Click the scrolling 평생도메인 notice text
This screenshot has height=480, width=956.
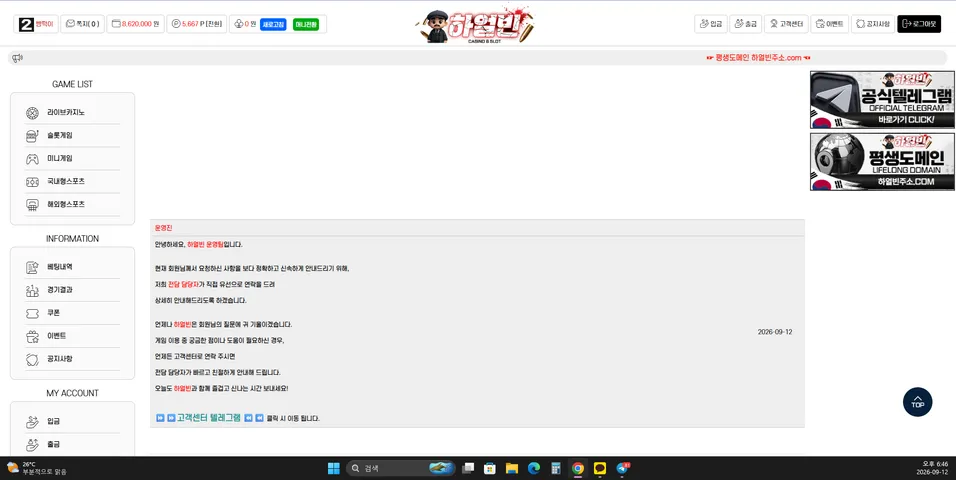click(x=758, y=58)
